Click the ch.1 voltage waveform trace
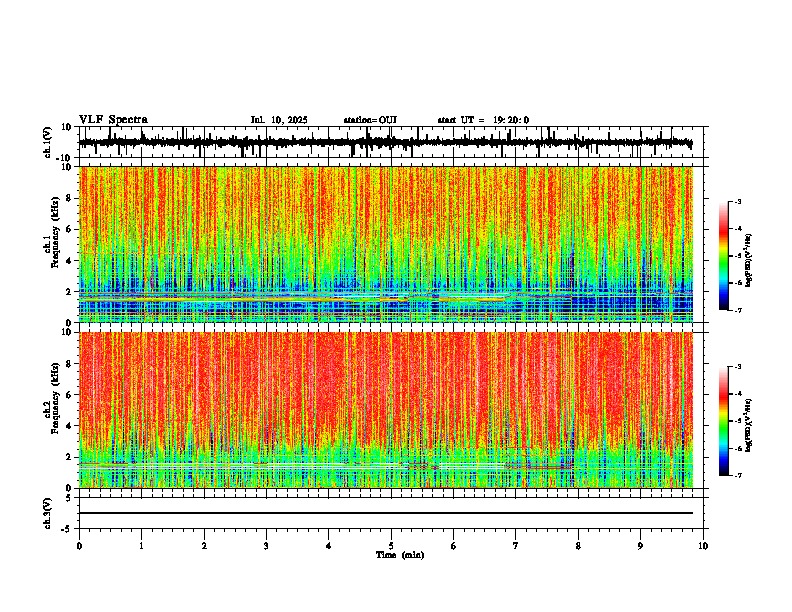 pyautogui.click(x=385, y=143)
